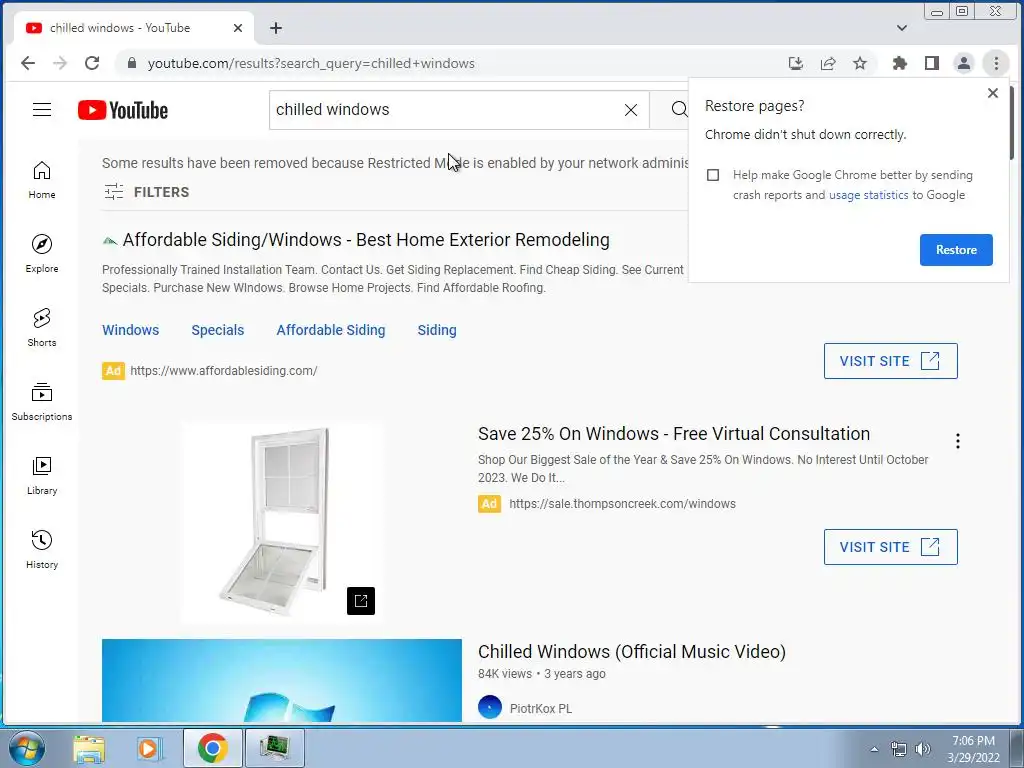Viewport: 1024px width, 768px height.
Task: Open the Affordable Siding/Windows ad title
Action: (366, 240)
